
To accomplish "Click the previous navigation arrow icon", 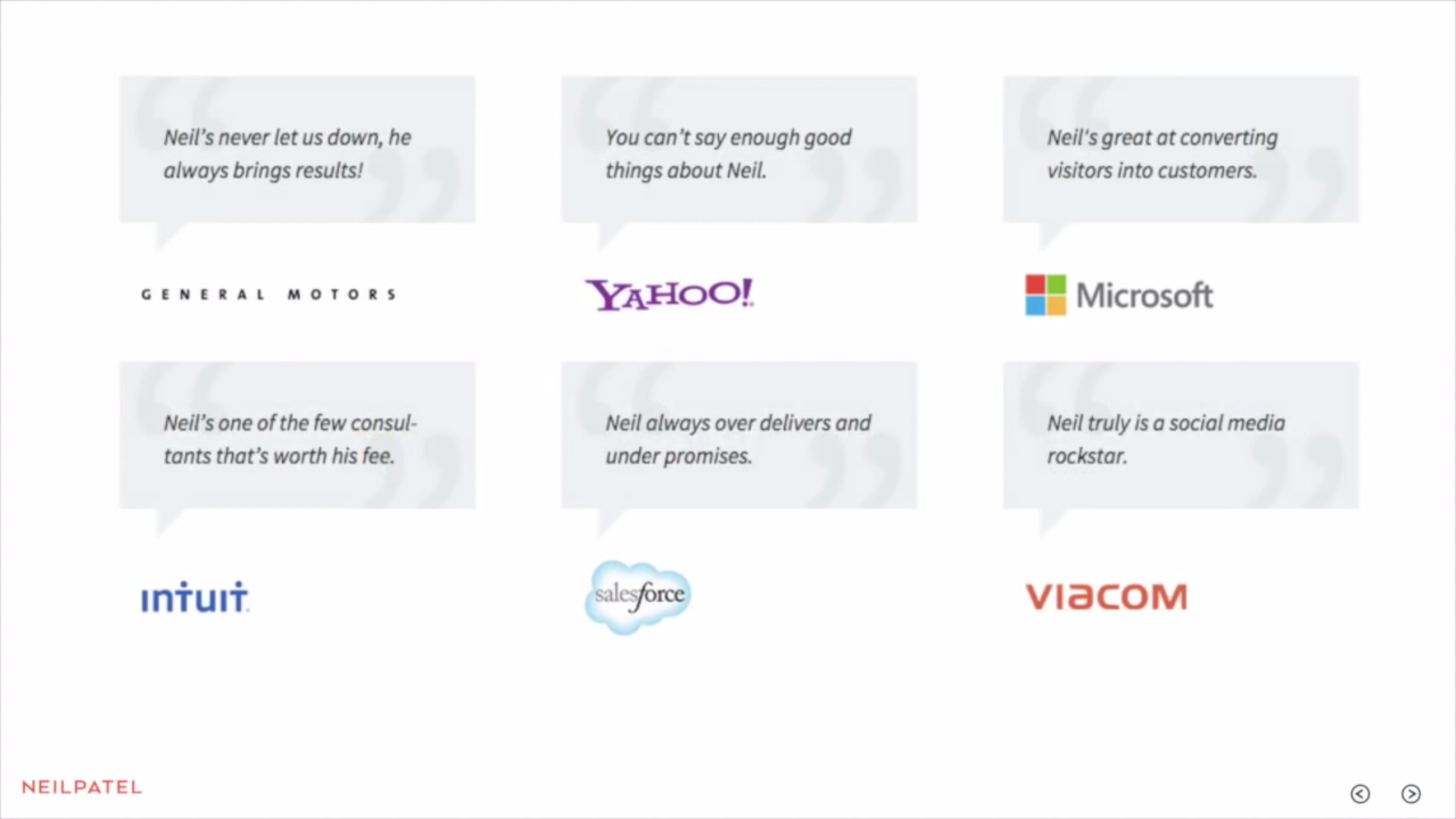I will 1360,793.
